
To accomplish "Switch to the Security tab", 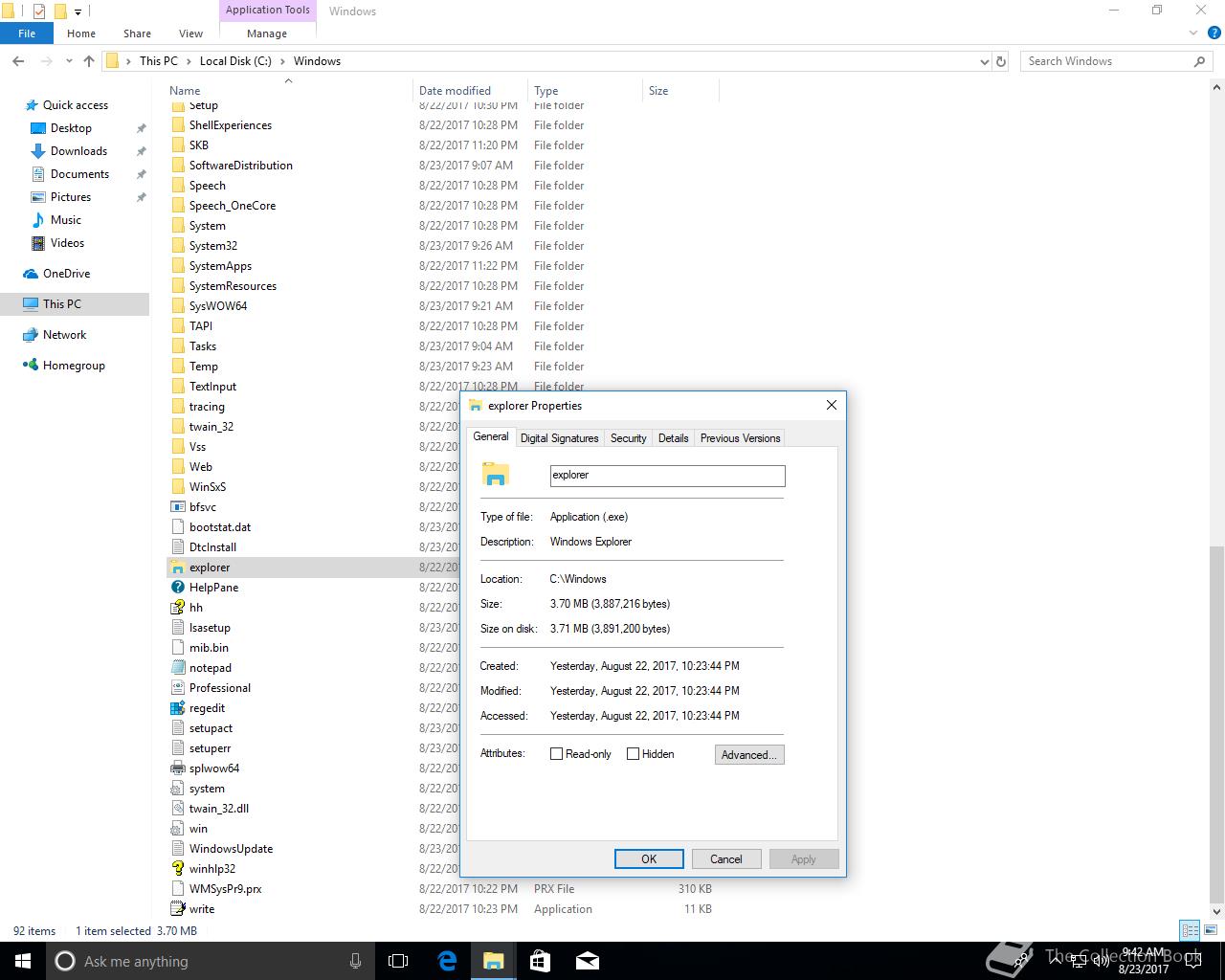I will click(629, 438).
